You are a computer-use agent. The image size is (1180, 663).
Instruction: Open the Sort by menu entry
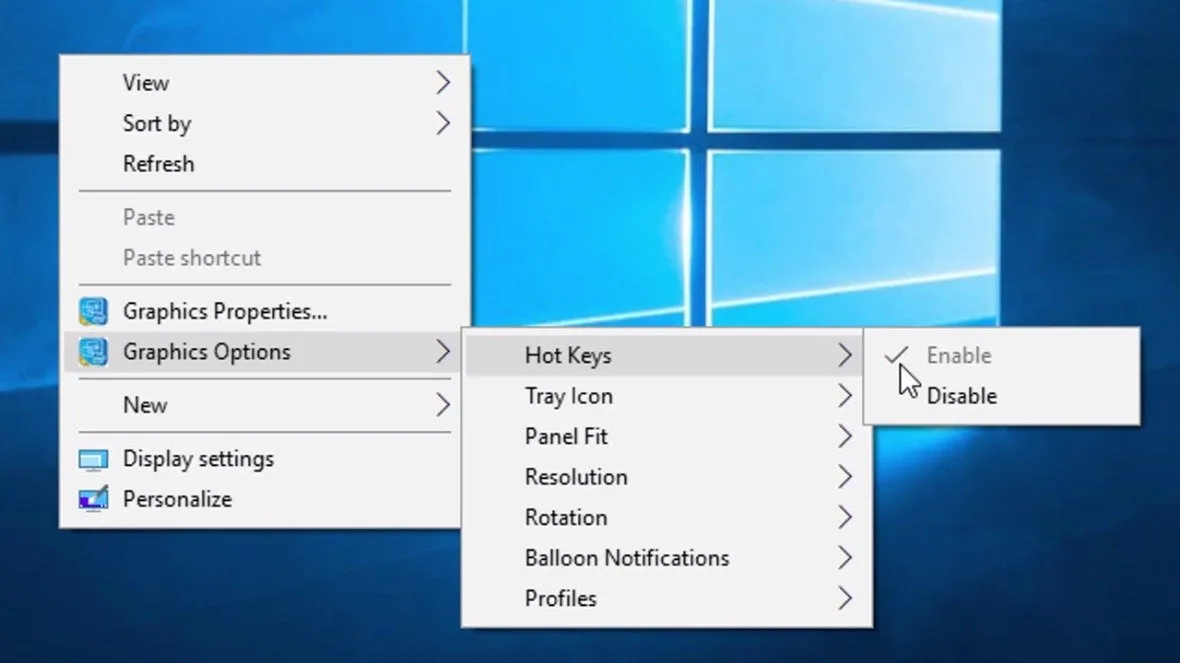(x=264, y=123)
